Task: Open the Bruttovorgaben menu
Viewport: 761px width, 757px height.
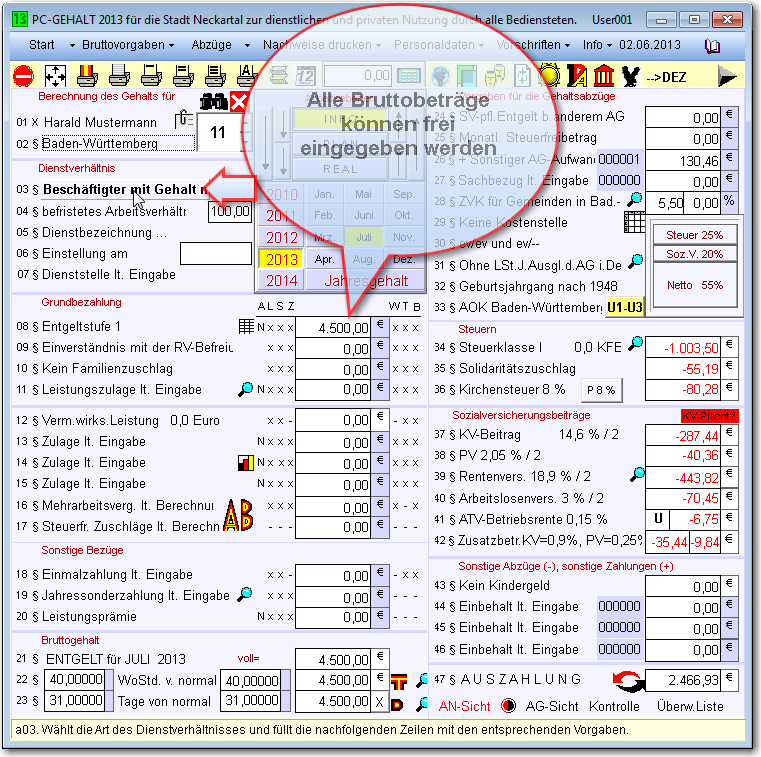Action: (x=123, y=45)
